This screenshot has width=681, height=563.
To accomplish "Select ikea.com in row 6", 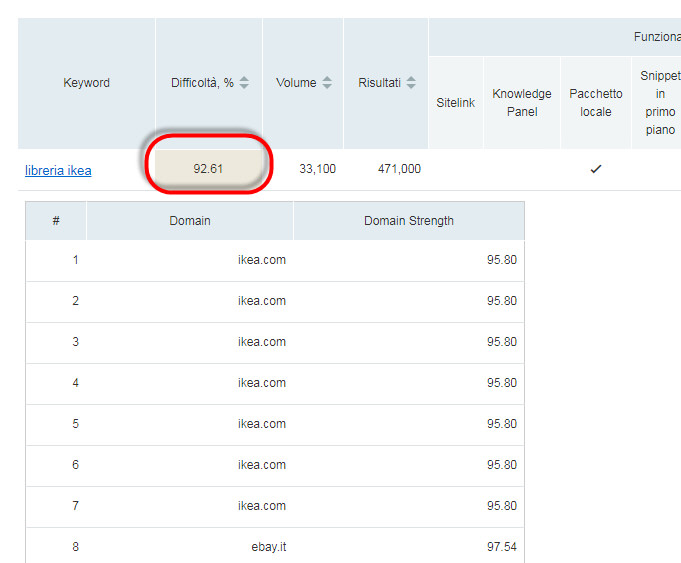I will coord(262,465).
